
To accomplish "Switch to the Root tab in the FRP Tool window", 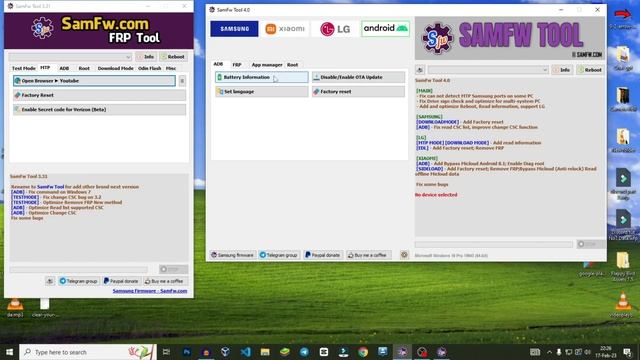I will 84,68.
